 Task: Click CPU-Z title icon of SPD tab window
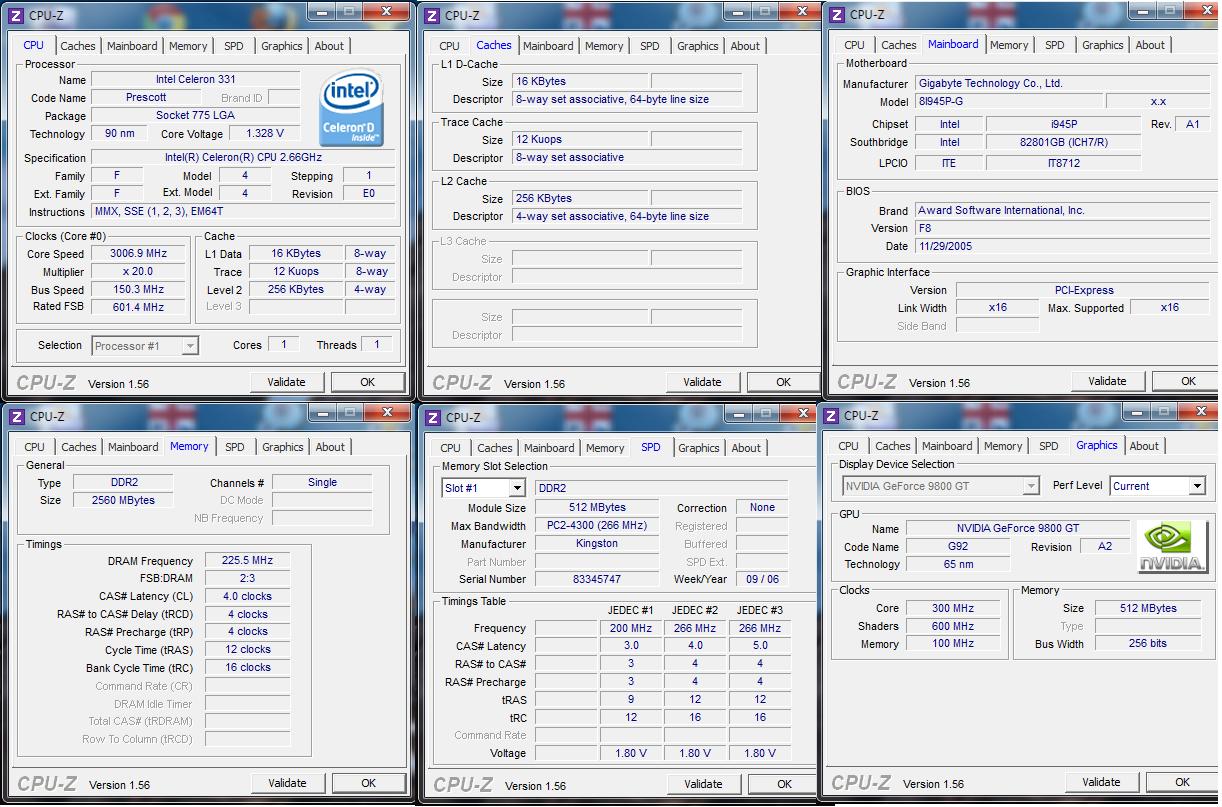pyautogui.click(x=432, y=417)
